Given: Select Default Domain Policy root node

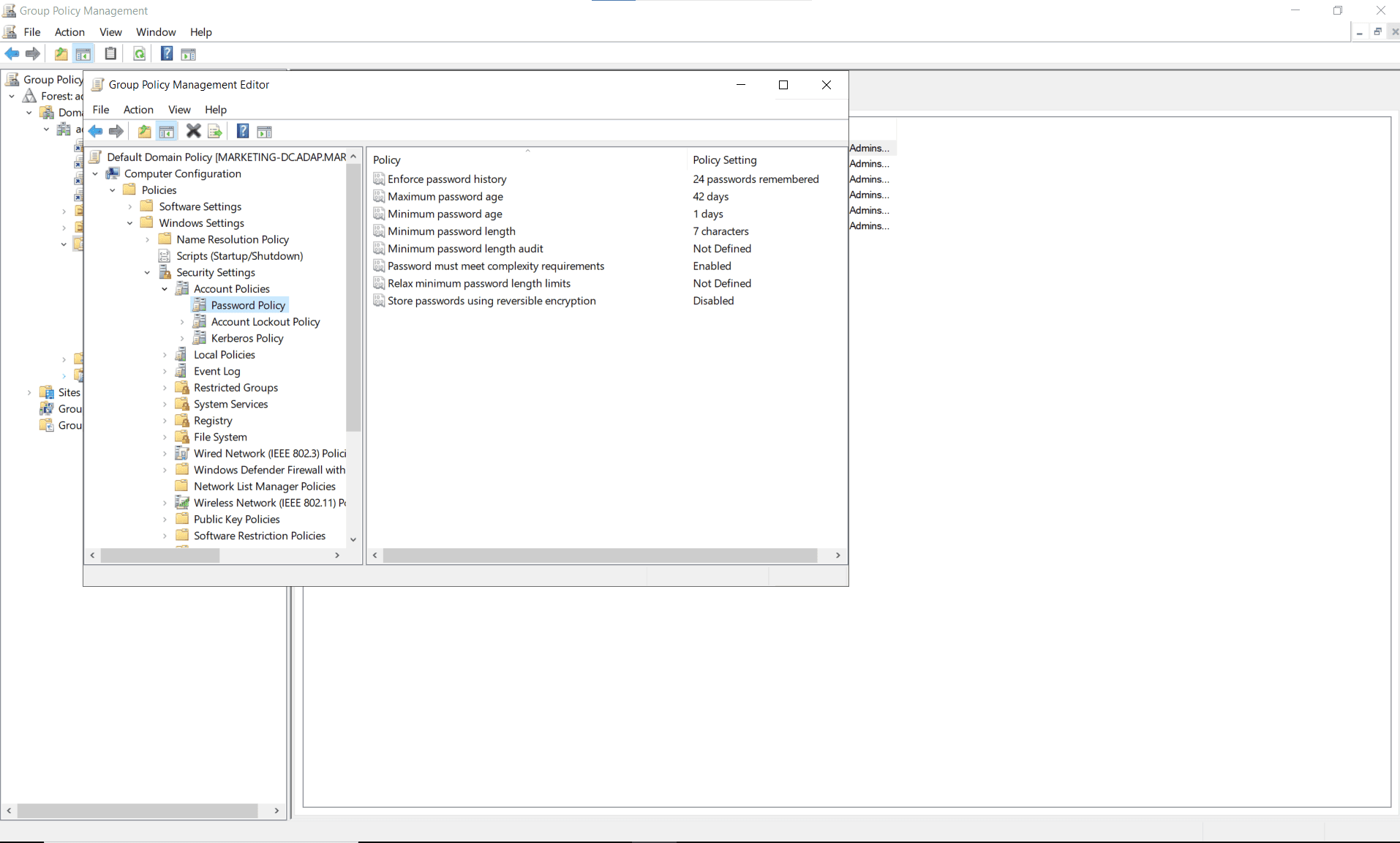Looking at the screenshot, I should [x=226, y=157].
